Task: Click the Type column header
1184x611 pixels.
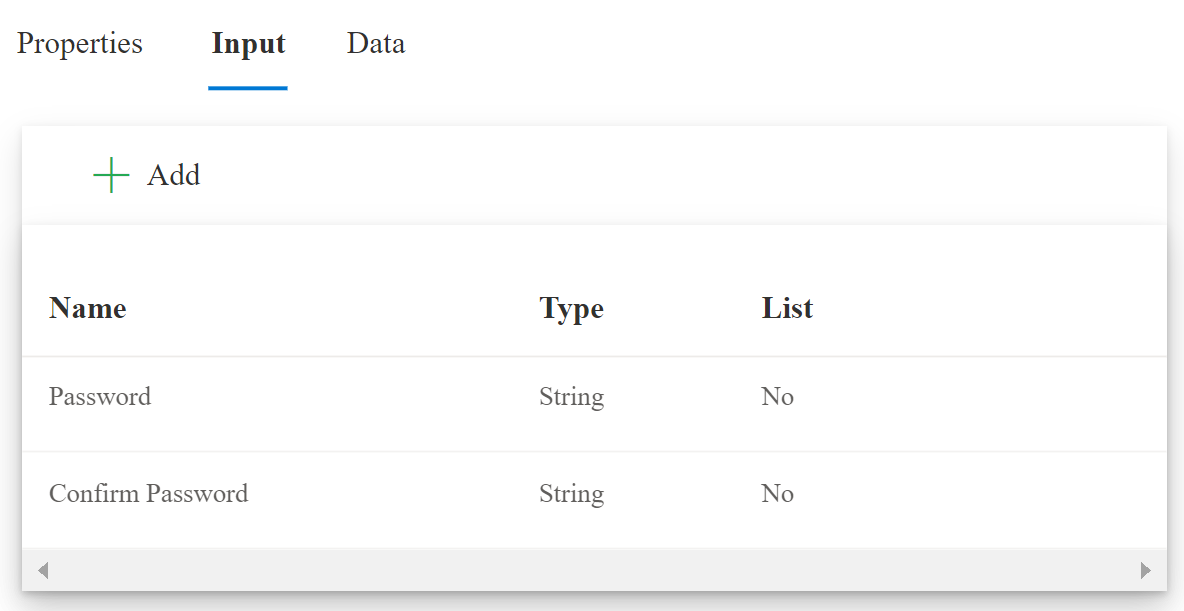Action: (x=571, y=308)
